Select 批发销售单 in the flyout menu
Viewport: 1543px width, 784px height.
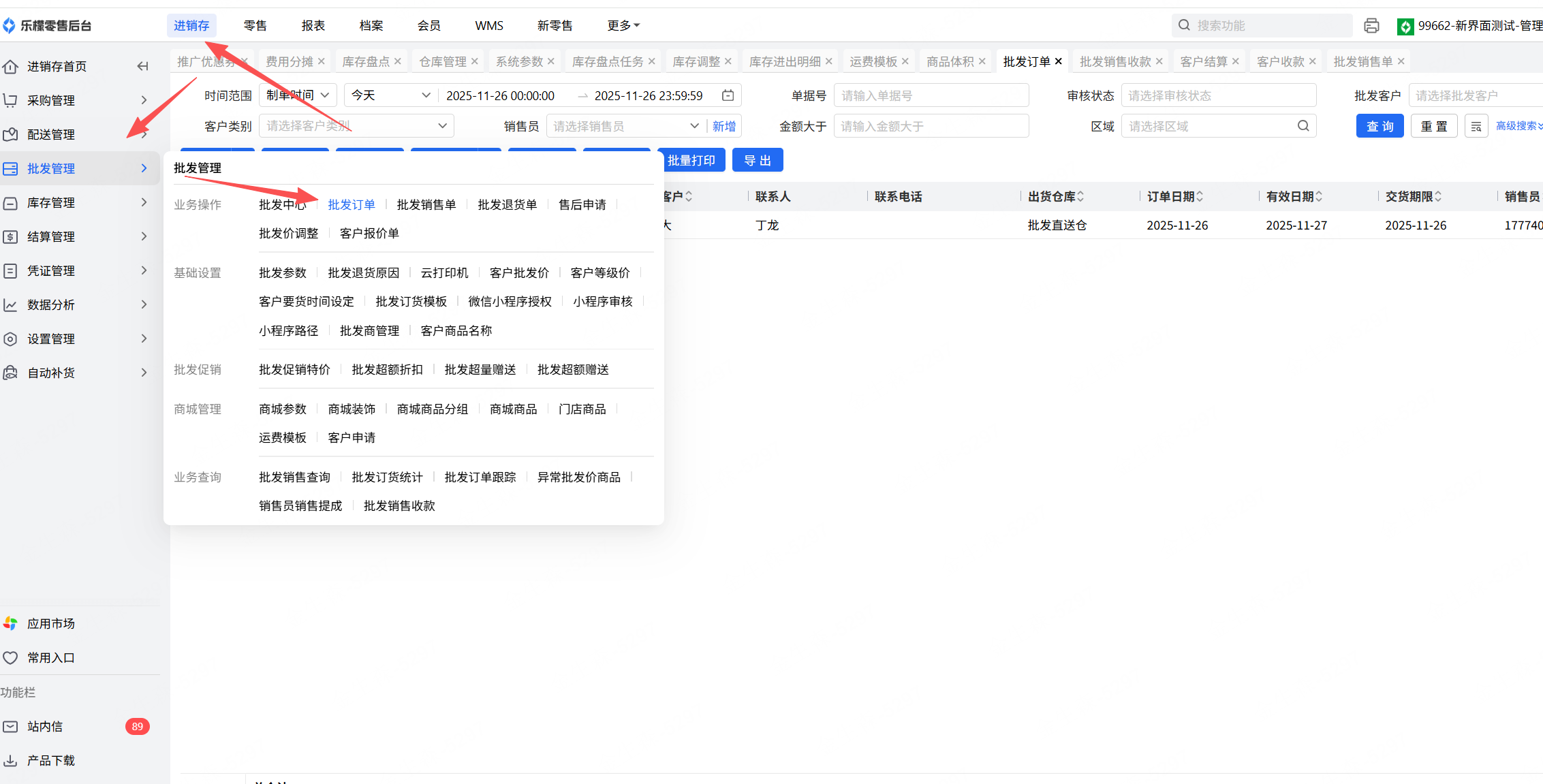click(x=426, y=204)
